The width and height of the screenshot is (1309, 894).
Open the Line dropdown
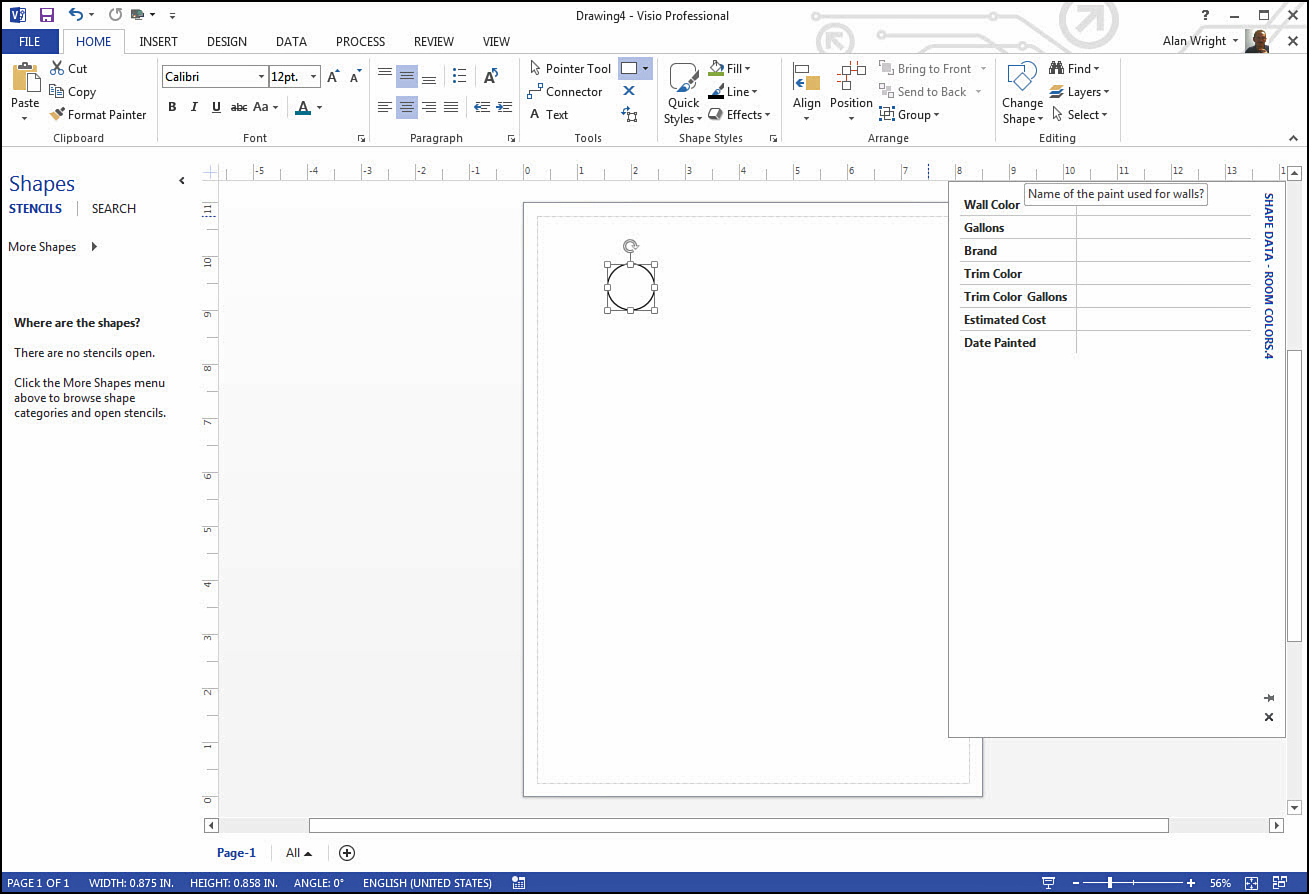point(733,92)
